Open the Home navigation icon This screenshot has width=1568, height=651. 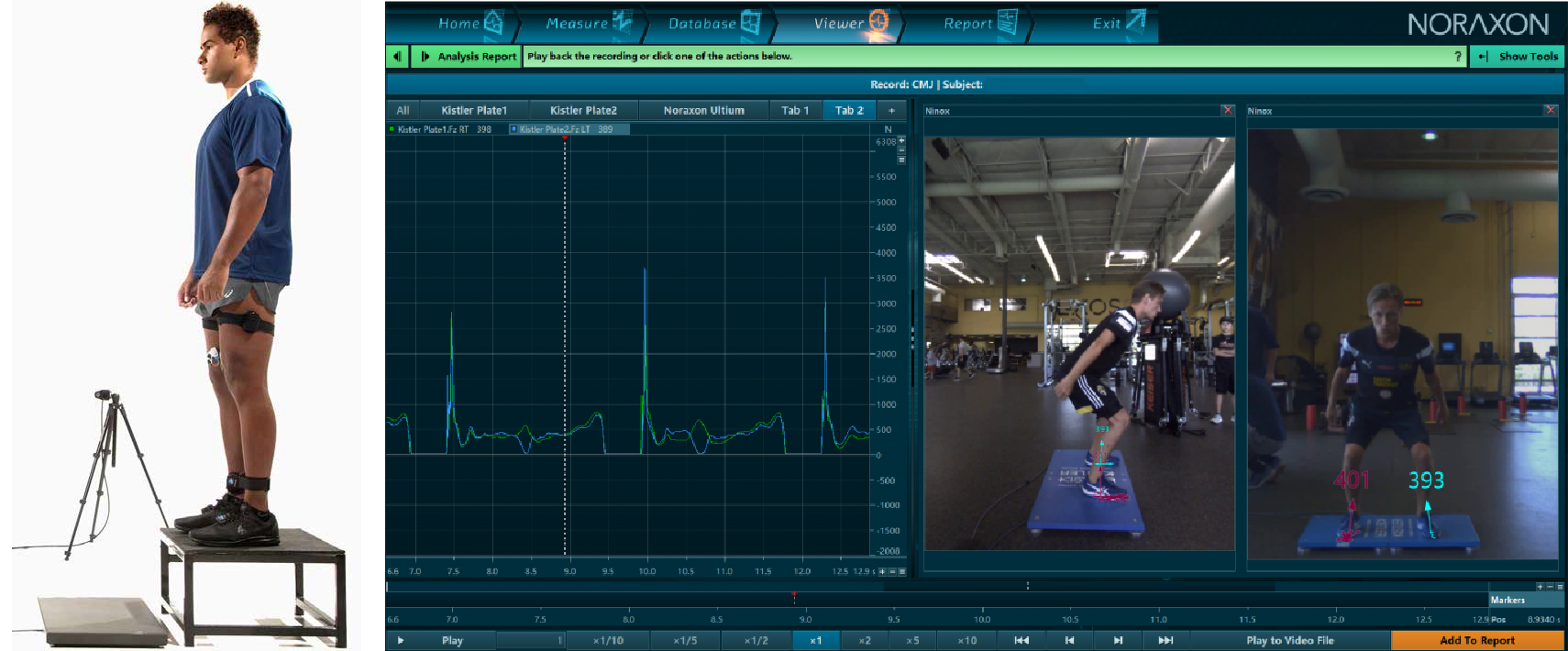(x=492, y=22)
